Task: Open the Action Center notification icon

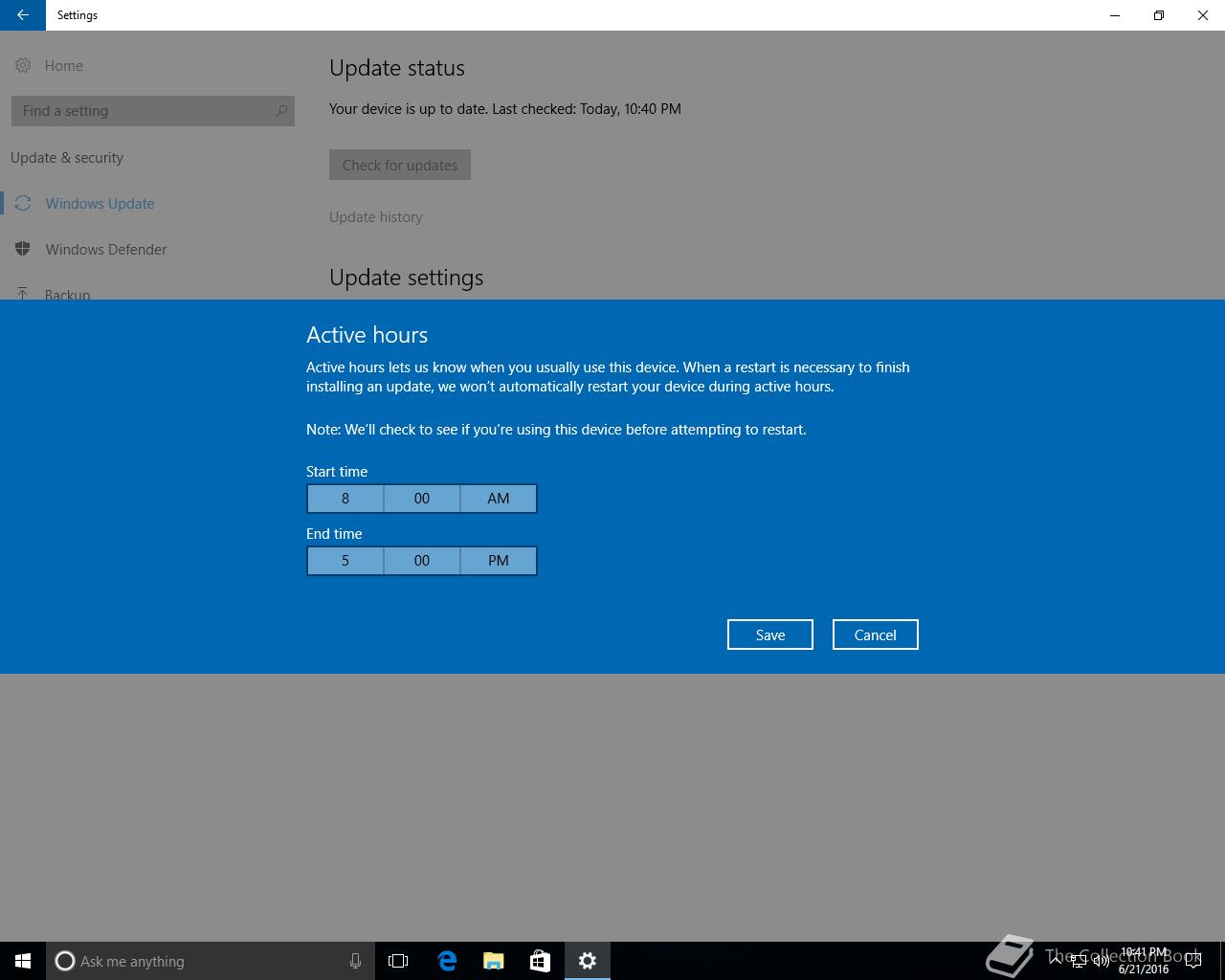Action: (x=1192, y=961)
